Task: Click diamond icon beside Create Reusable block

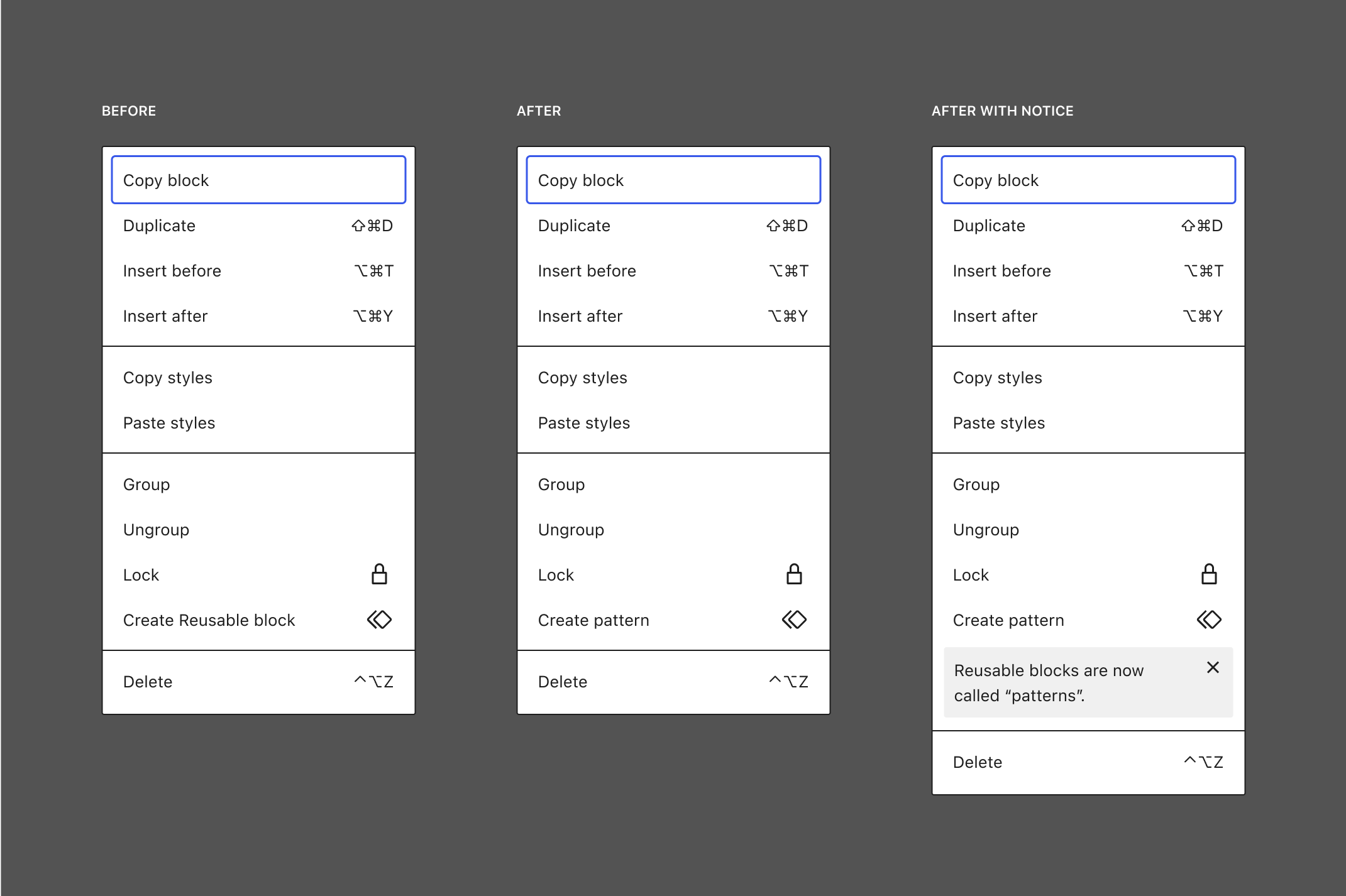Action: pos(379,620)
